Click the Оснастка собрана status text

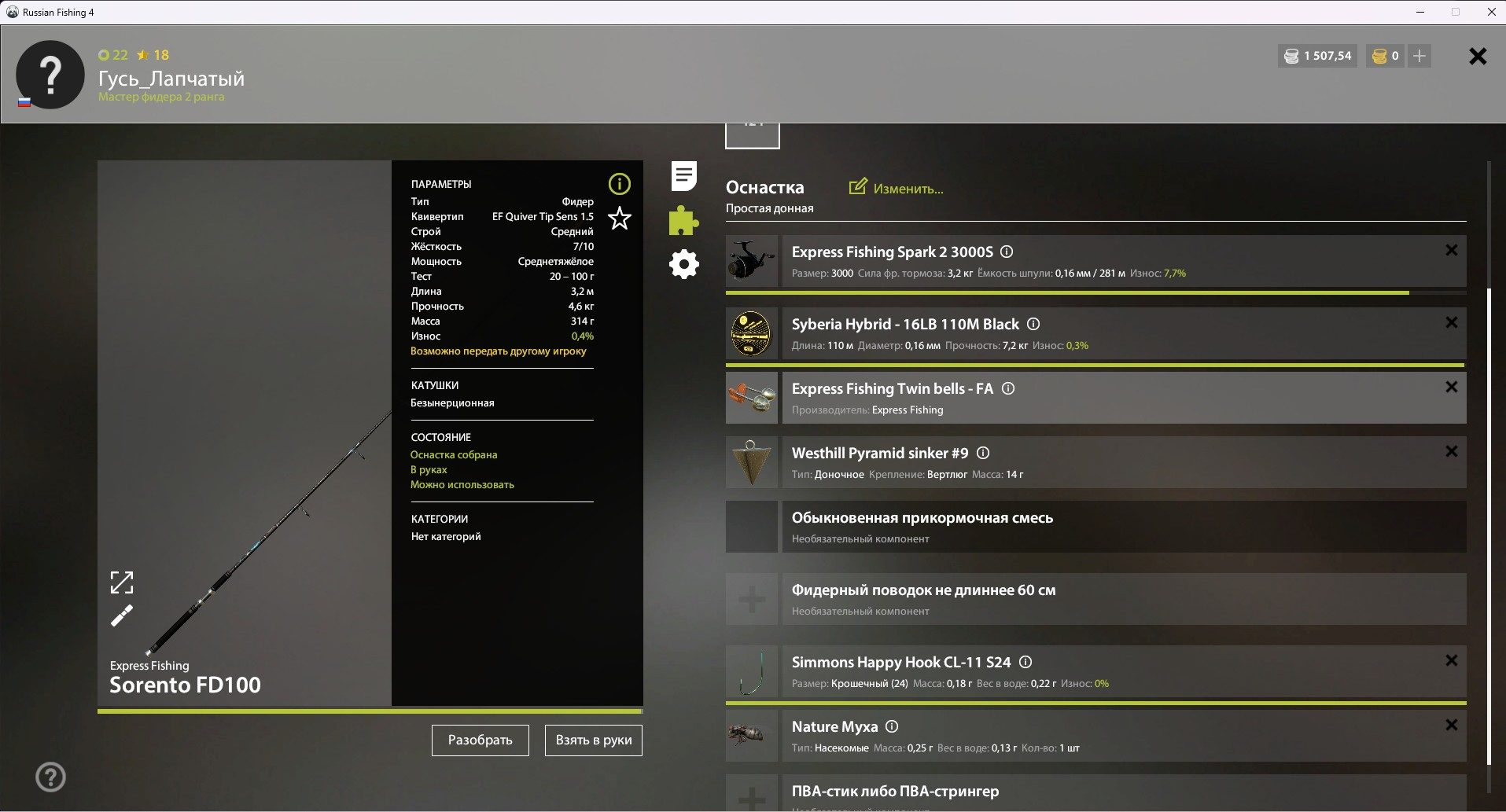point(454,455)
